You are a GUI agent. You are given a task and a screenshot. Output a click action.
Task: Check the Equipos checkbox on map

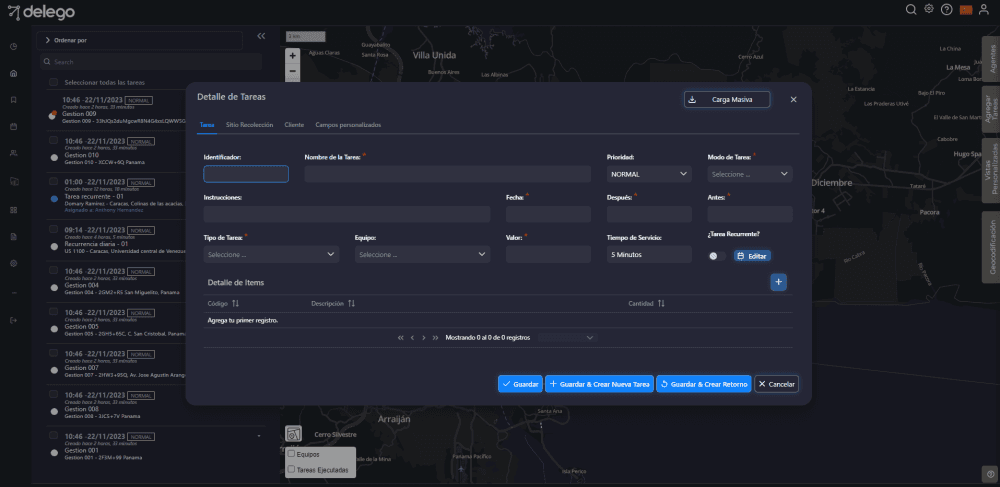coord(291,454)
